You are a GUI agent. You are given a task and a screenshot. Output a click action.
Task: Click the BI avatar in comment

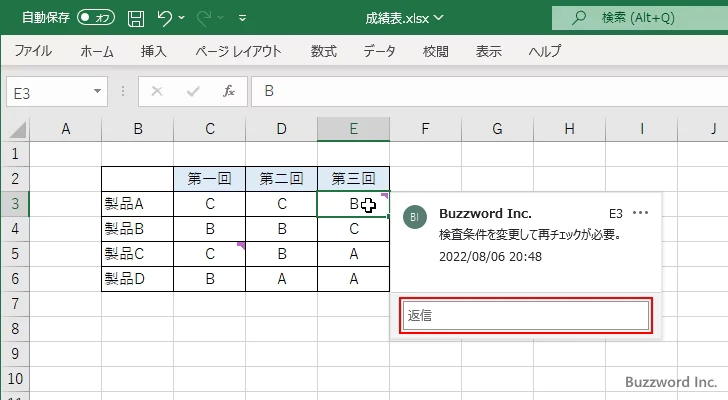pos(415,217)
